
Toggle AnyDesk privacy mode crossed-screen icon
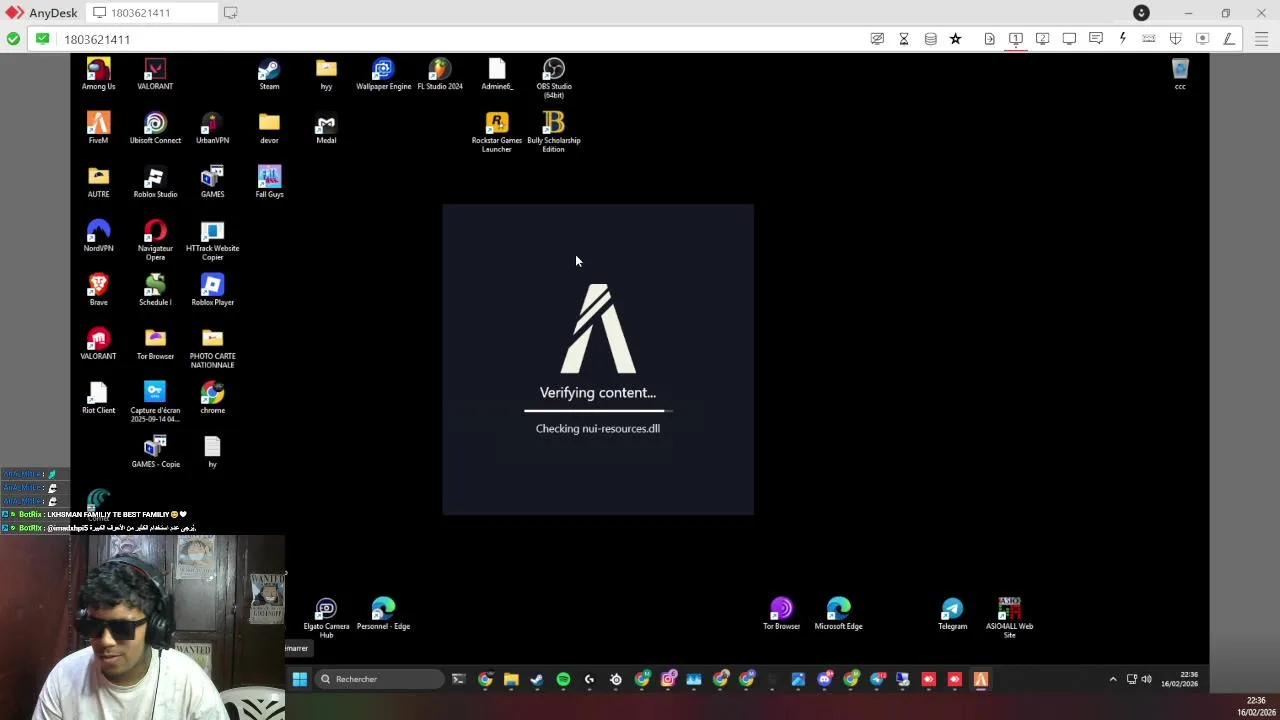pyautogui.click(x=877, y=39)
